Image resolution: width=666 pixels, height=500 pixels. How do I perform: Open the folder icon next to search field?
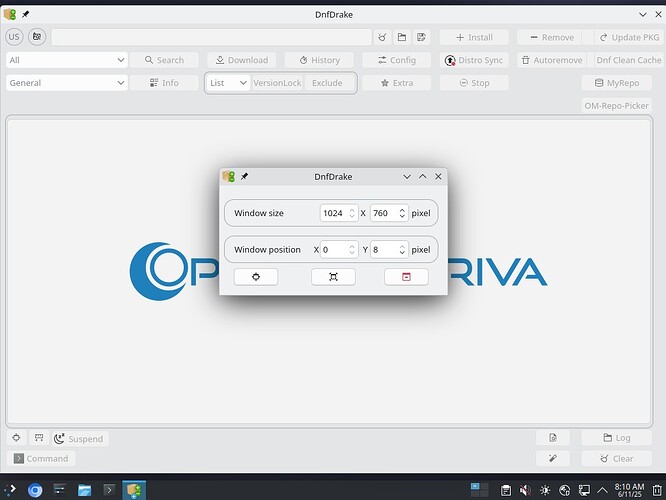pos(402,37)
